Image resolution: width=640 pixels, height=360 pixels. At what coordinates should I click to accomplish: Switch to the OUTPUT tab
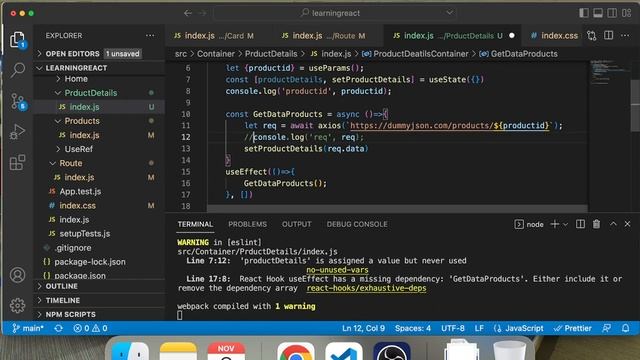pos(296,224)
